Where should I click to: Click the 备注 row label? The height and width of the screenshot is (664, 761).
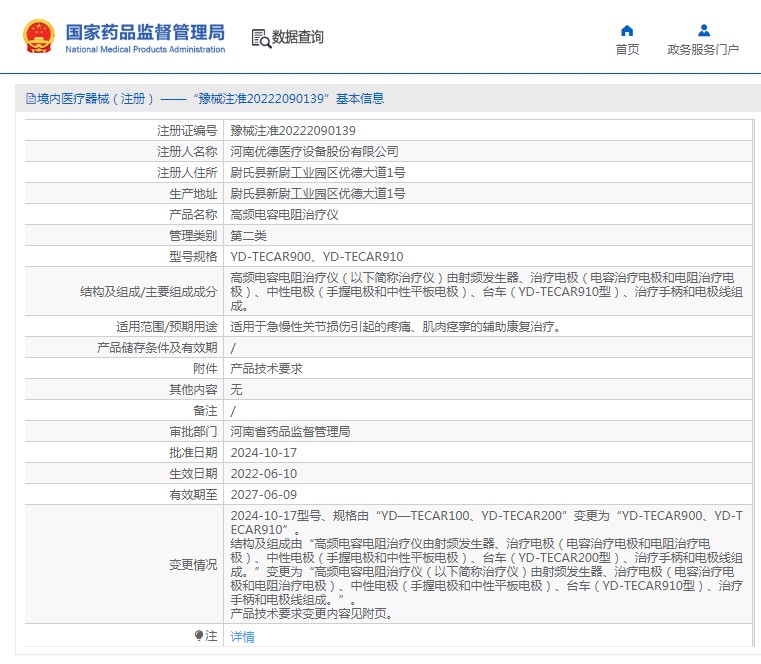[205, 411]
